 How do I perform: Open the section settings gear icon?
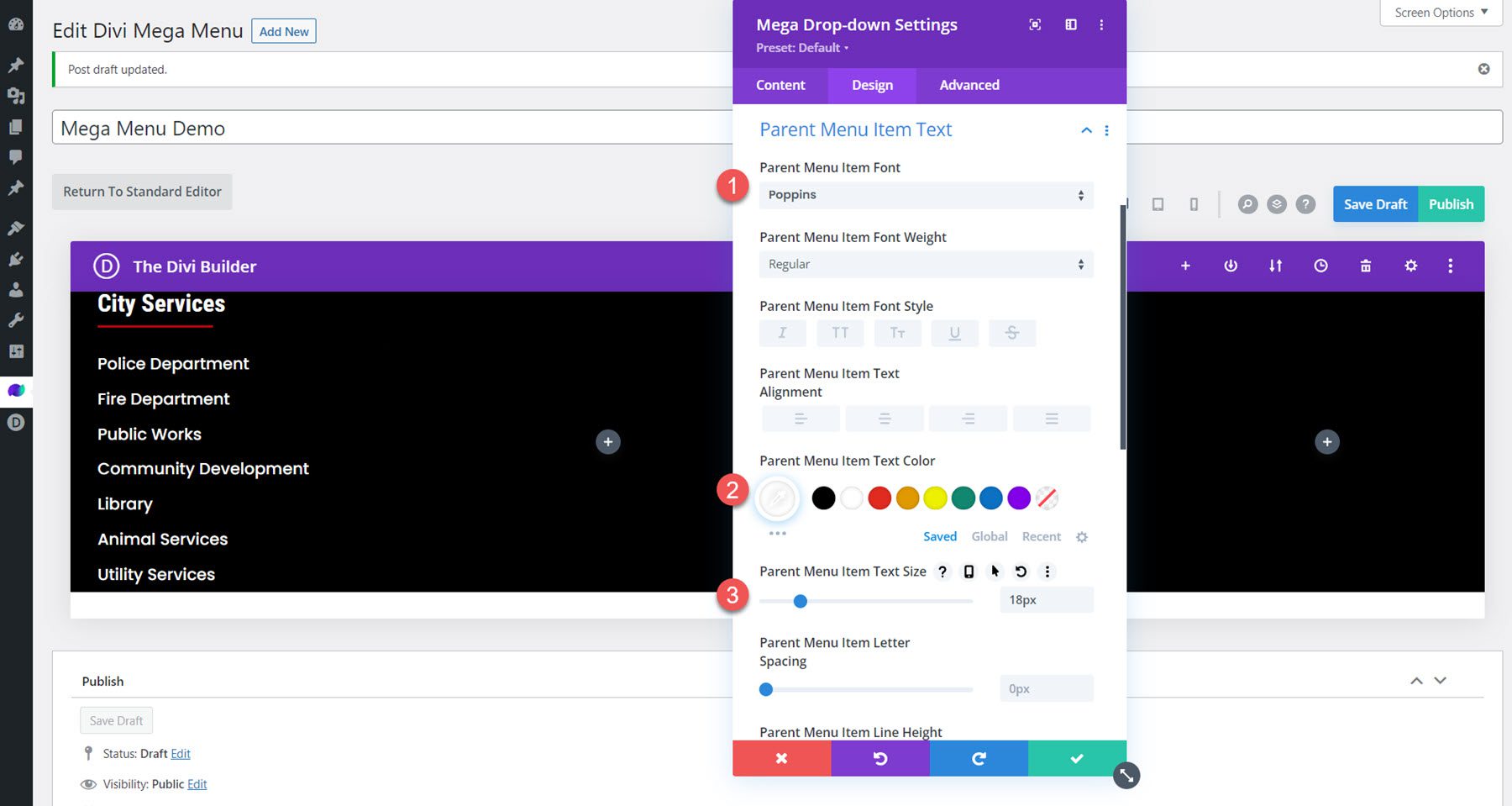pos(1410,266)
